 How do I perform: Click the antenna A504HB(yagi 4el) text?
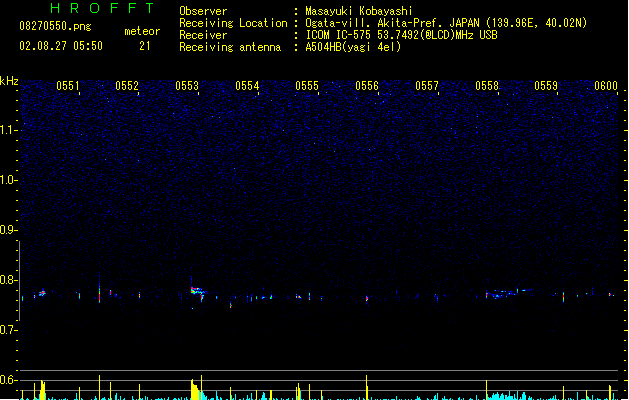pos(353,47)
